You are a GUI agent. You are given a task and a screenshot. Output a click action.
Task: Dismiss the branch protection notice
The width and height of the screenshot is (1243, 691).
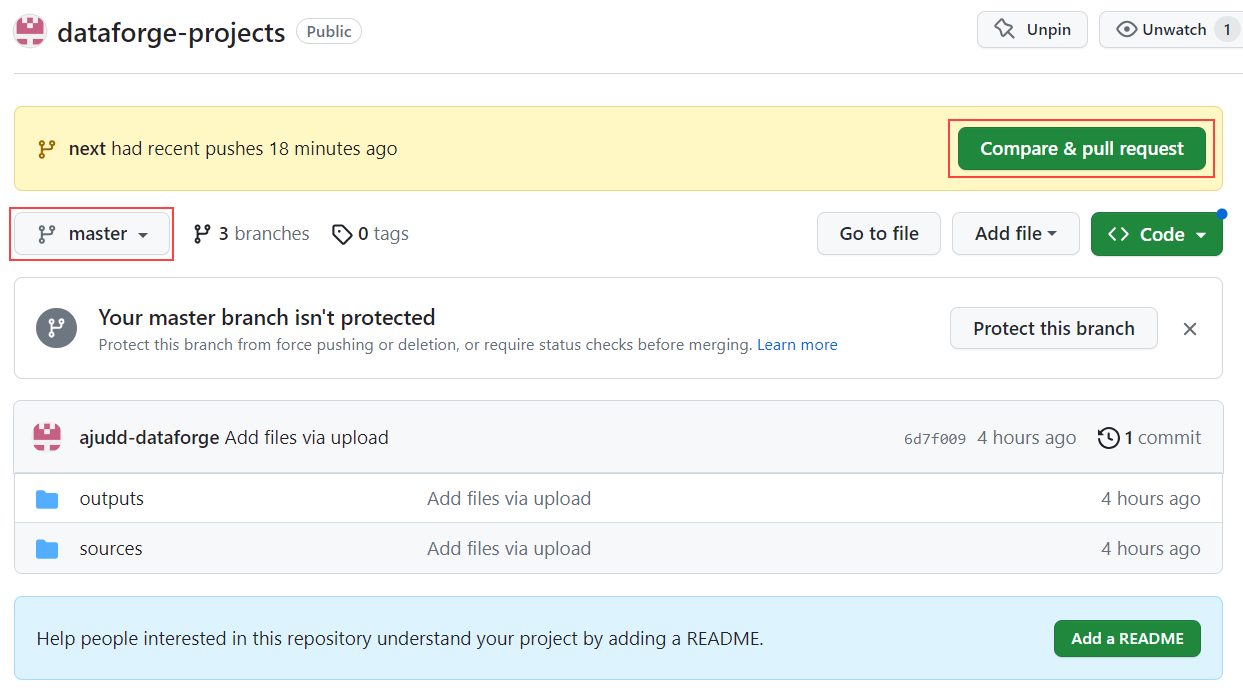coord(1190,329)
